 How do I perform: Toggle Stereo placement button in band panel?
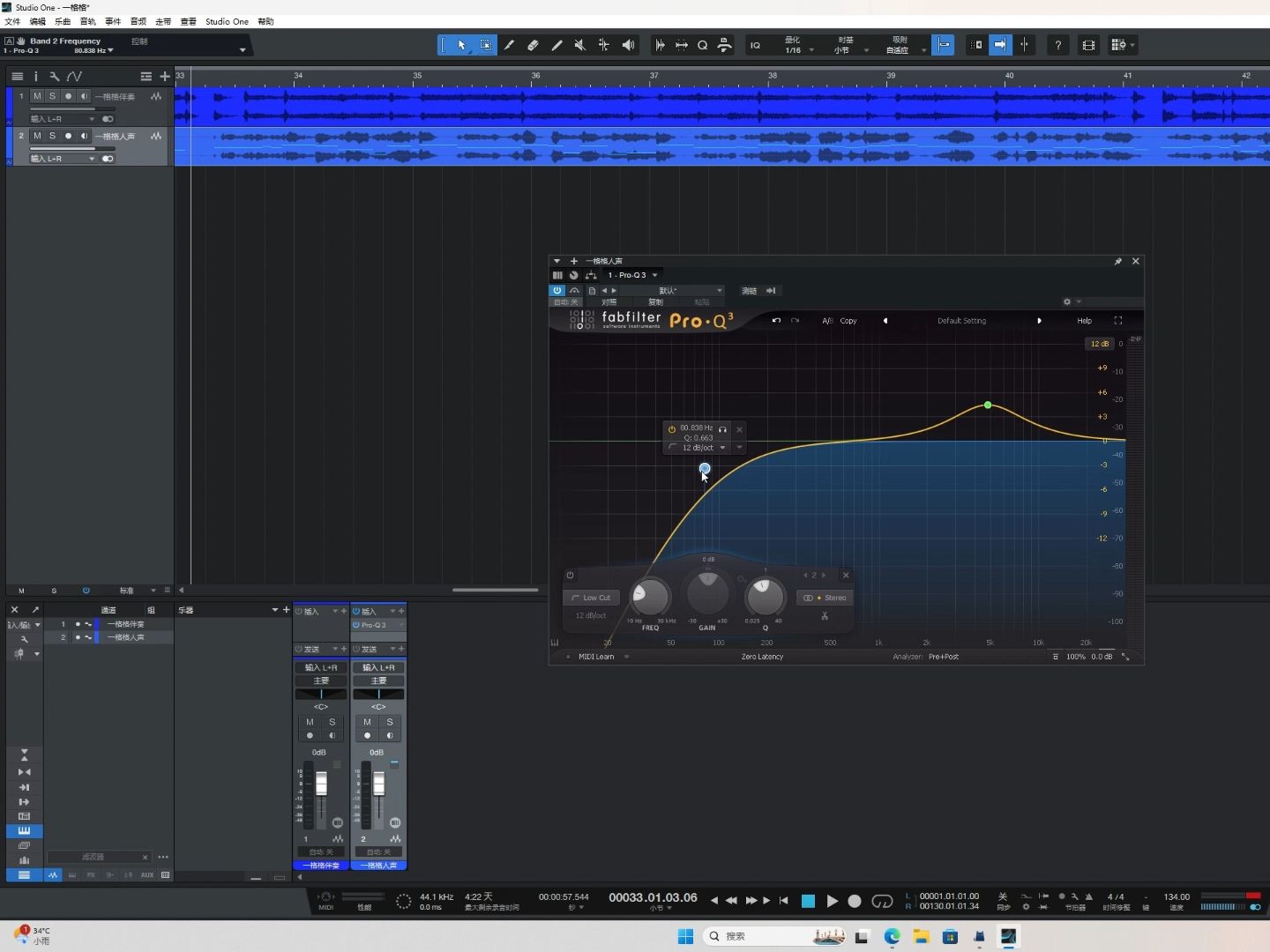tap(825, 598)
